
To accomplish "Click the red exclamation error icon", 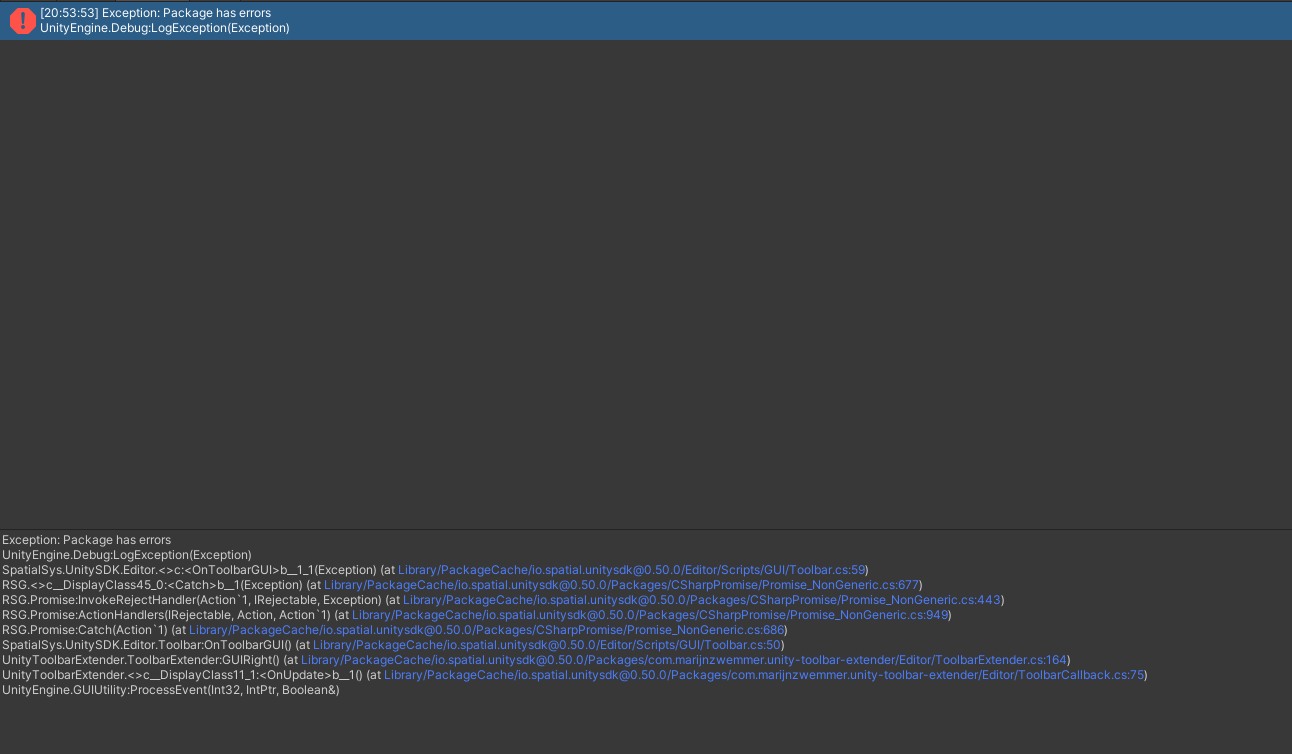I will pyautogui.click(x=21, y=20).
